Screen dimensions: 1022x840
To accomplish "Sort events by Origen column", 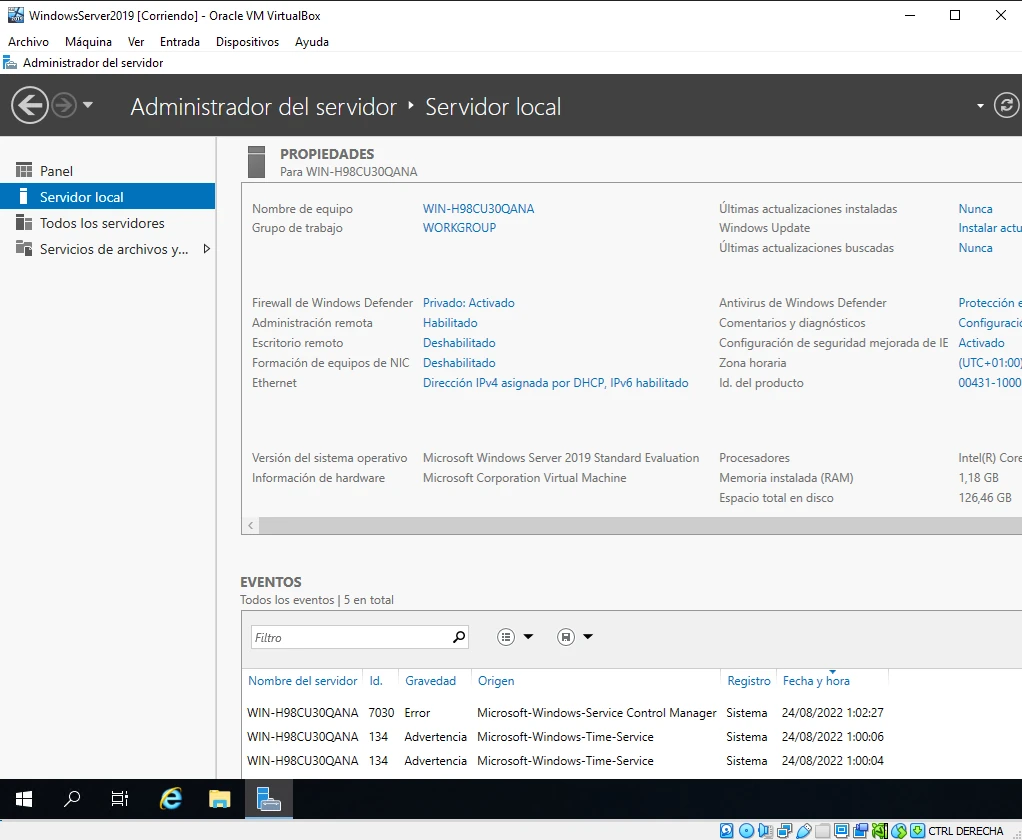I will coord(496,680).
